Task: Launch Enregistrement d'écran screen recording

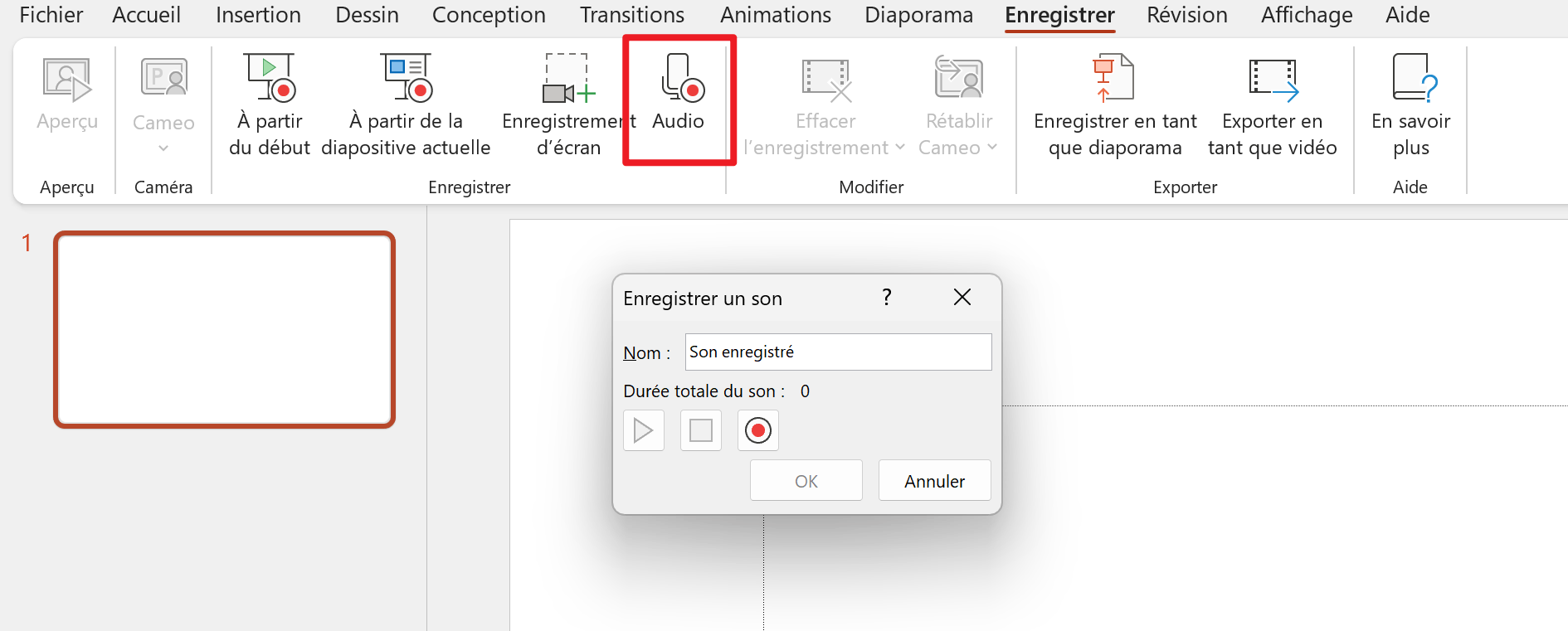Action: pyautogui.click(x=568, y=104)
